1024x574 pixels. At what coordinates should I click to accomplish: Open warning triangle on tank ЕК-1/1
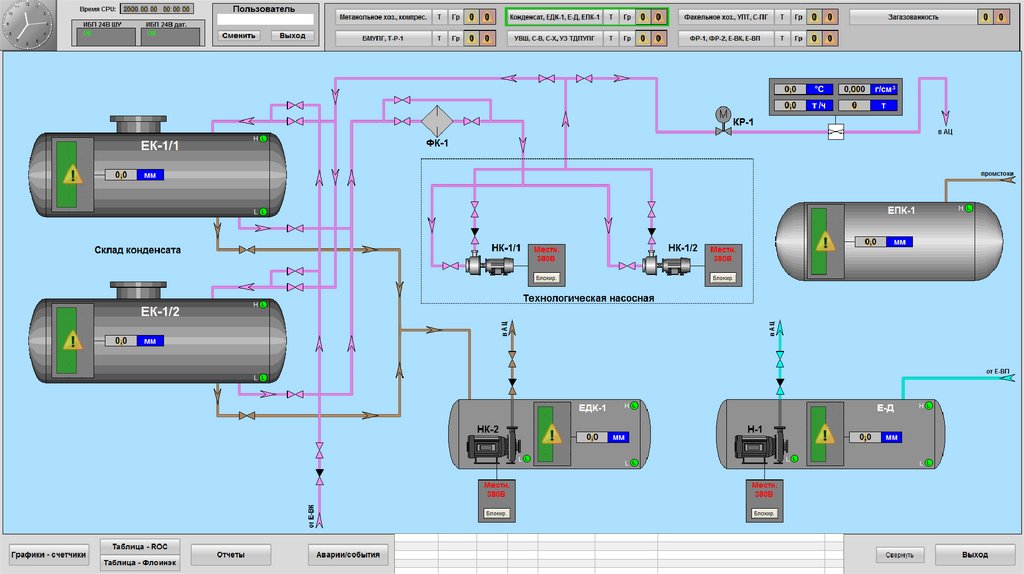coord(72,175)
